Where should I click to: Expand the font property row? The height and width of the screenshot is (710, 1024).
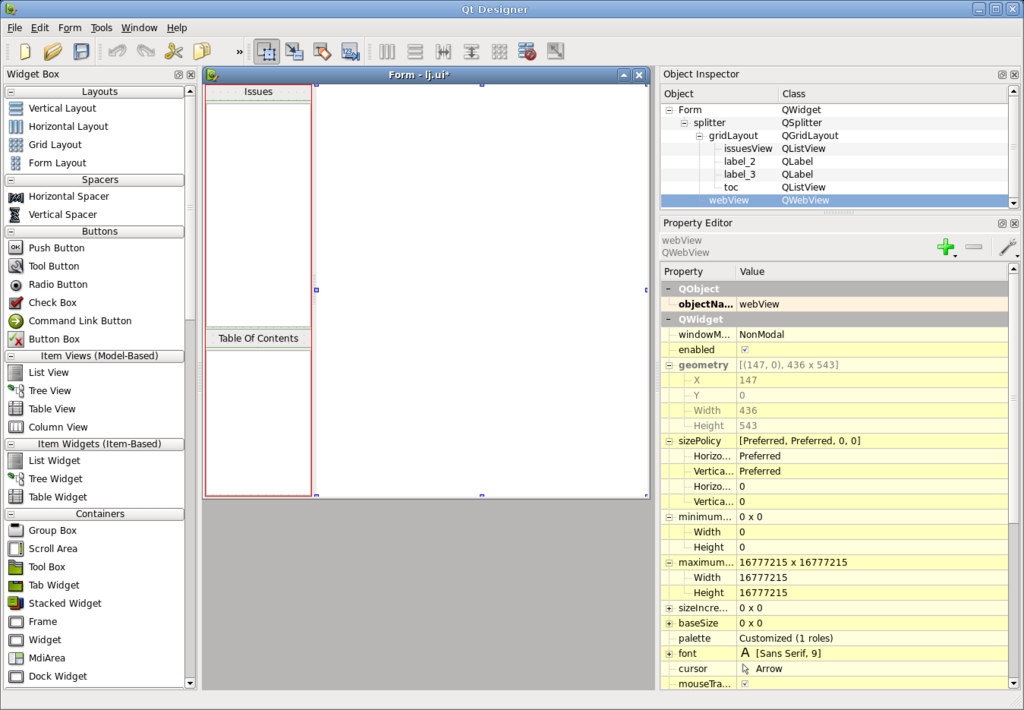point(669,654)
